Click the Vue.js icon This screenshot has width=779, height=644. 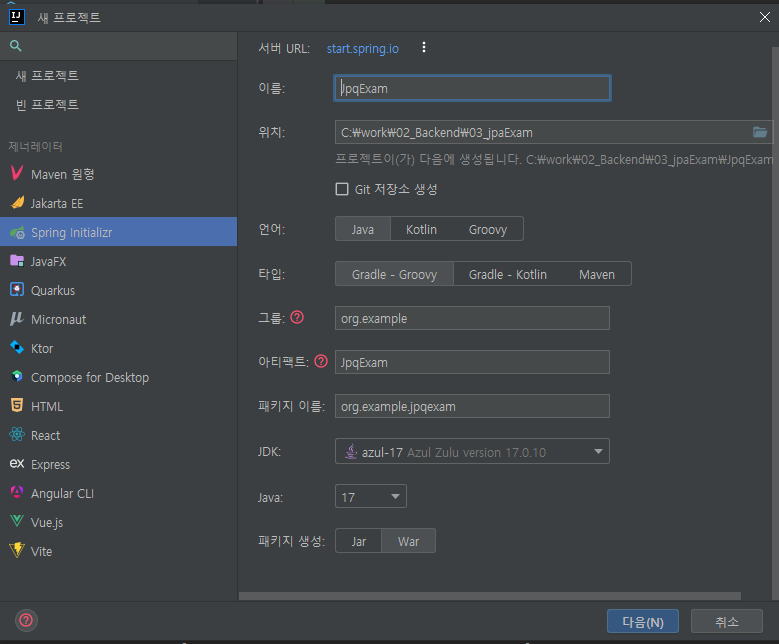(17, 521)
